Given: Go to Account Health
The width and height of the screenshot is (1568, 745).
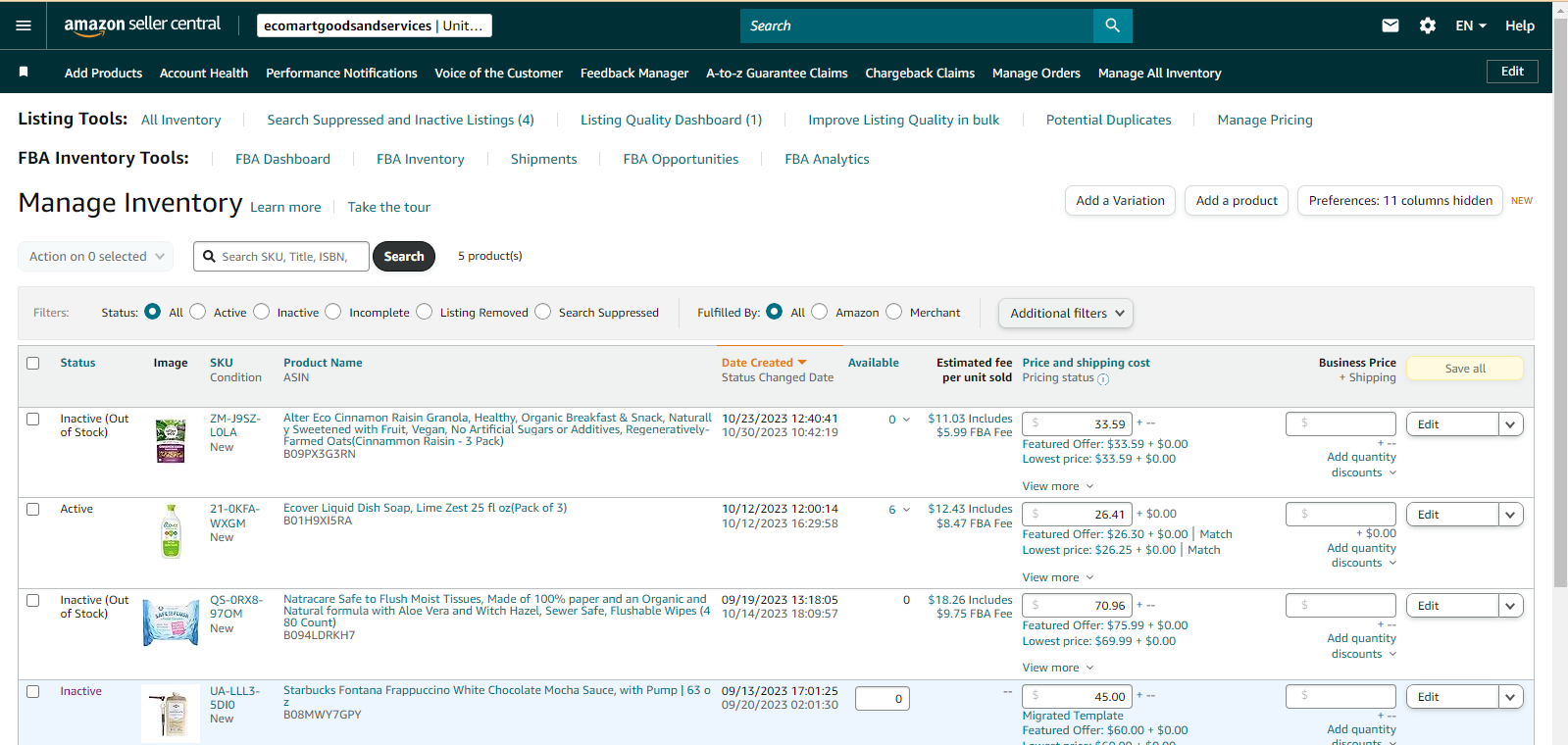Looking at the screenshot, I should tap(204, 73).
